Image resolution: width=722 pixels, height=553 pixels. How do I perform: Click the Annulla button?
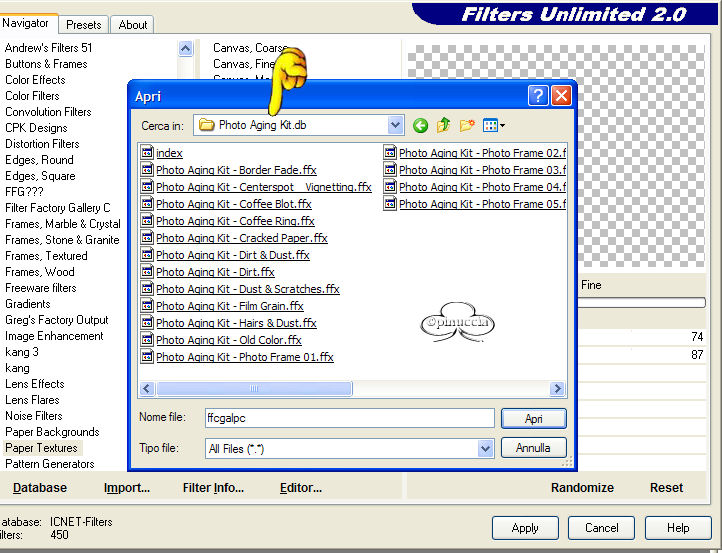[x=534, y=448]
